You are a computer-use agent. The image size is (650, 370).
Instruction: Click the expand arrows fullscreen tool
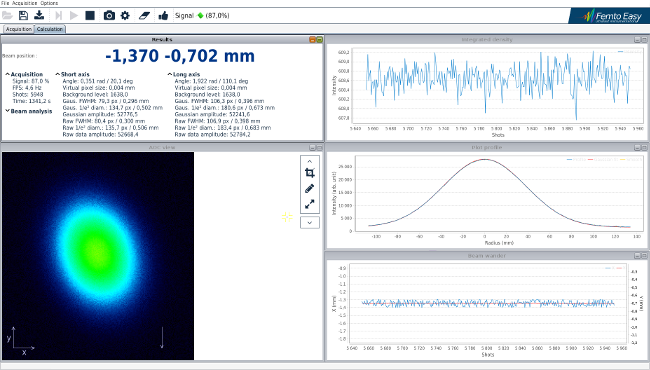310,204
